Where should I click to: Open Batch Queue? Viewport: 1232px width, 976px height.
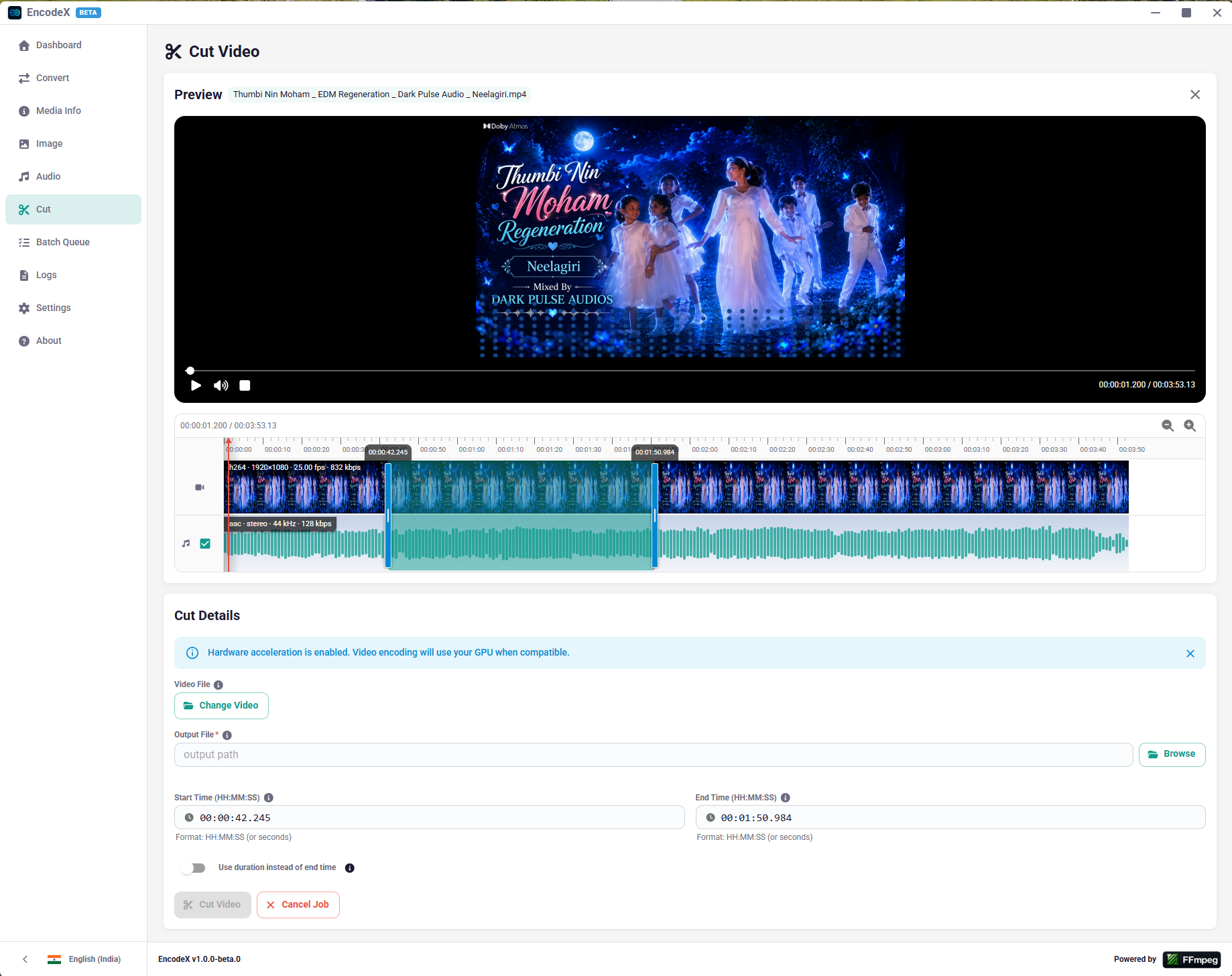click(73, 242)
